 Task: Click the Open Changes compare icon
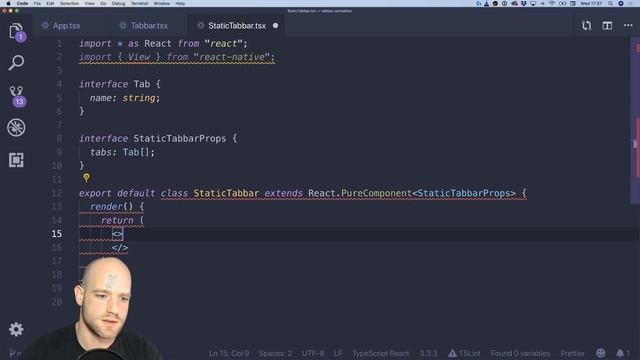587,26
